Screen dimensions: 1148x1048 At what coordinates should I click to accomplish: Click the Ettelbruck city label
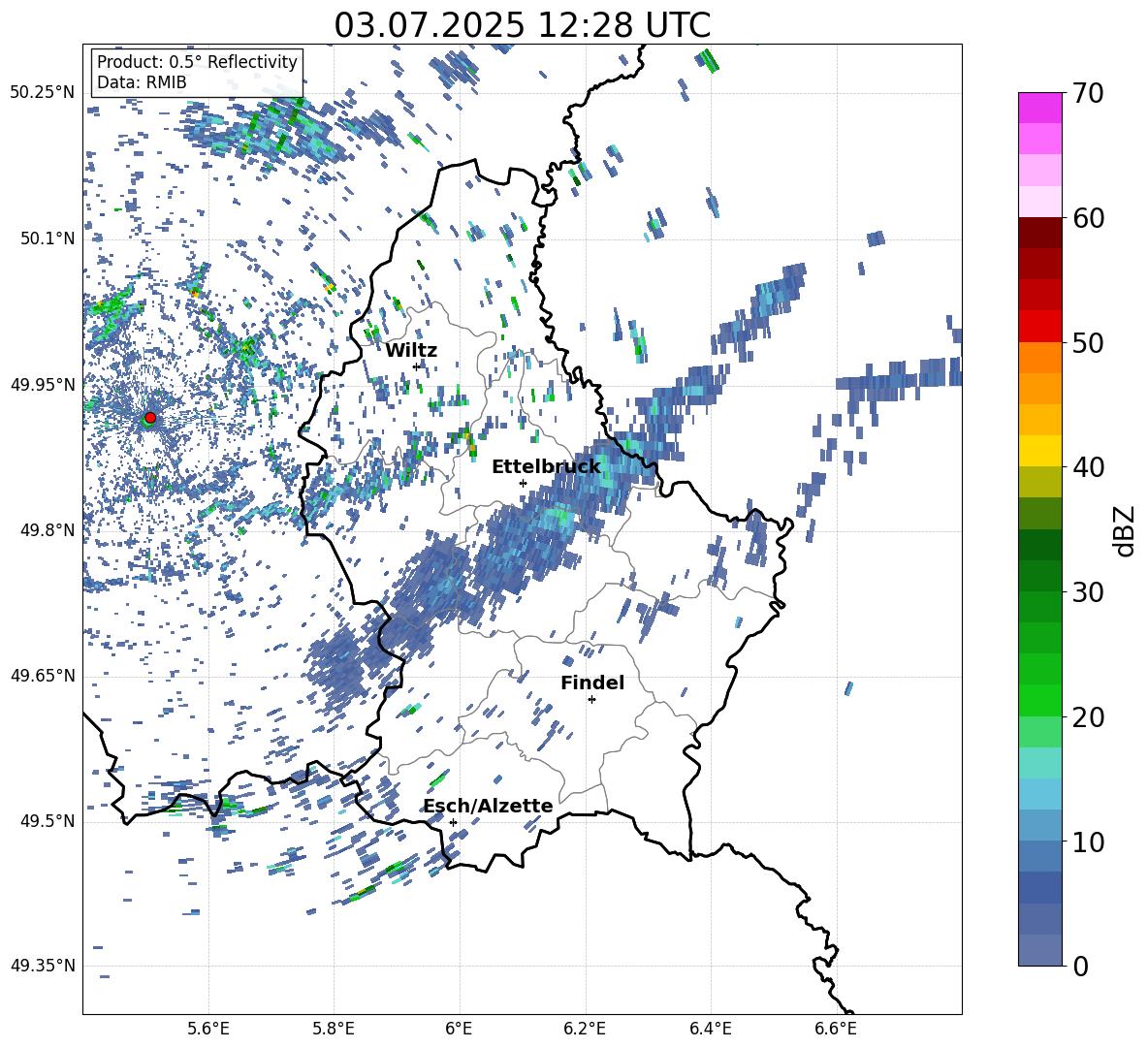pyautogui.click(x=546, y=467)
